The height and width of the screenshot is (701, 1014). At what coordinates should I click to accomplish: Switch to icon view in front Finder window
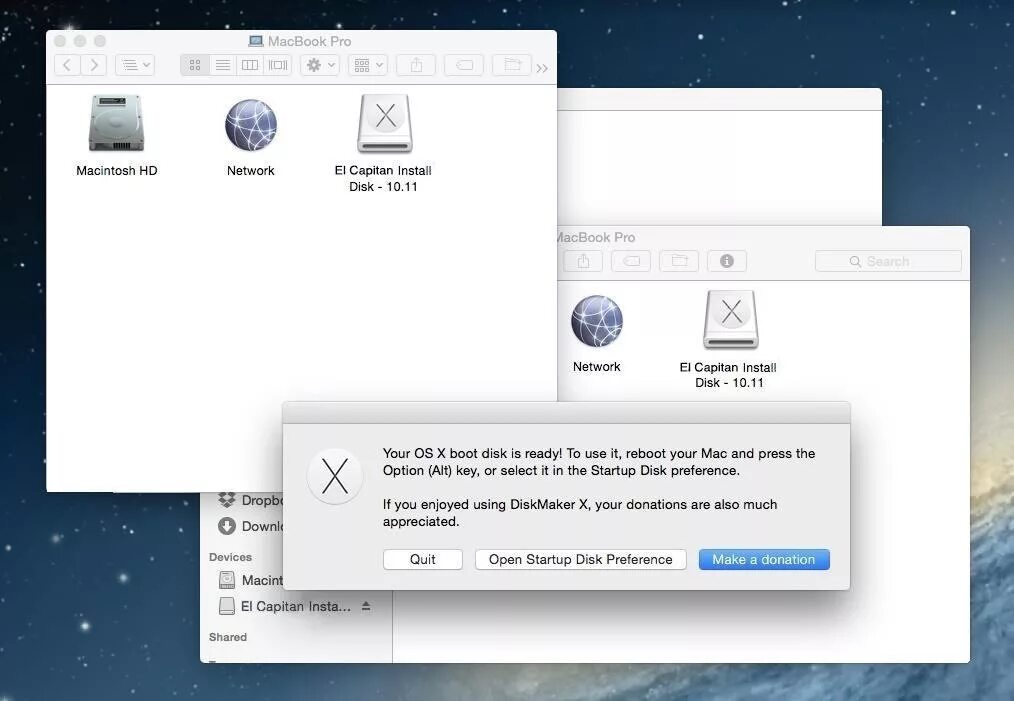pyautogui.click(x=195, y=65)
